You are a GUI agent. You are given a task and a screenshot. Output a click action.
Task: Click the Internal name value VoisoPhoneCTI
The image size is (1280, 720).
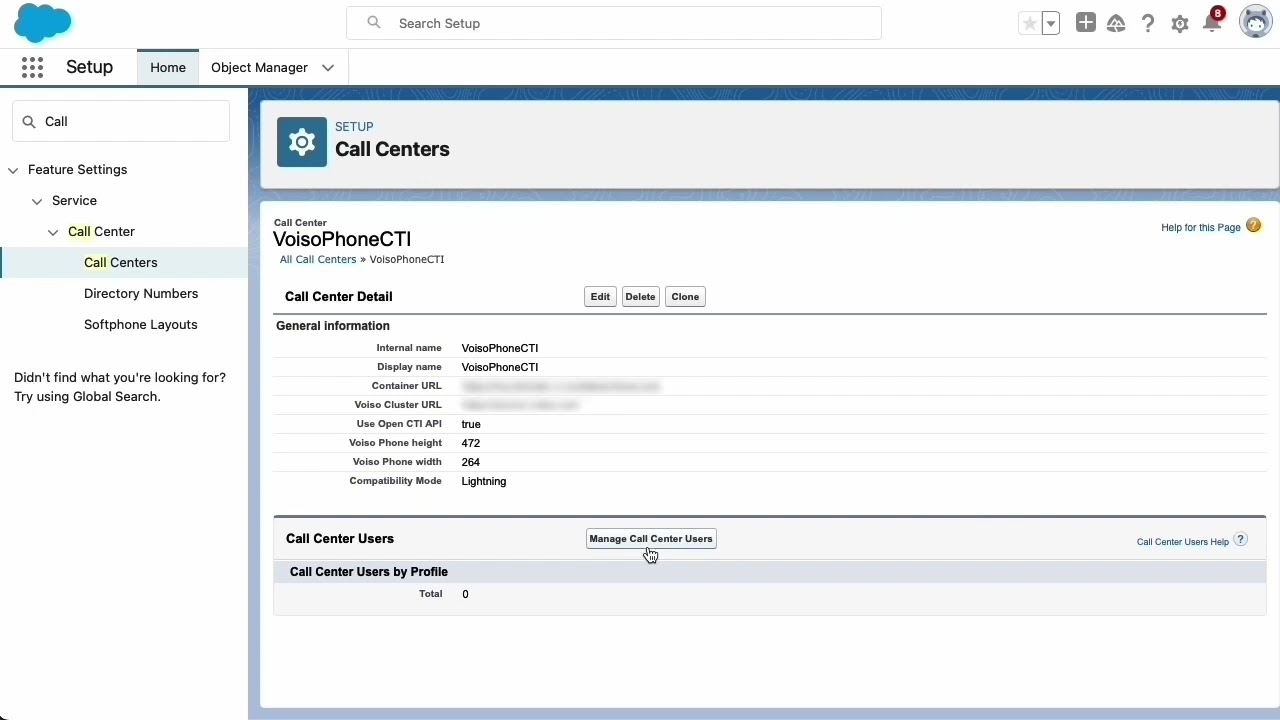pyautogui.click(x=500, y=348)
